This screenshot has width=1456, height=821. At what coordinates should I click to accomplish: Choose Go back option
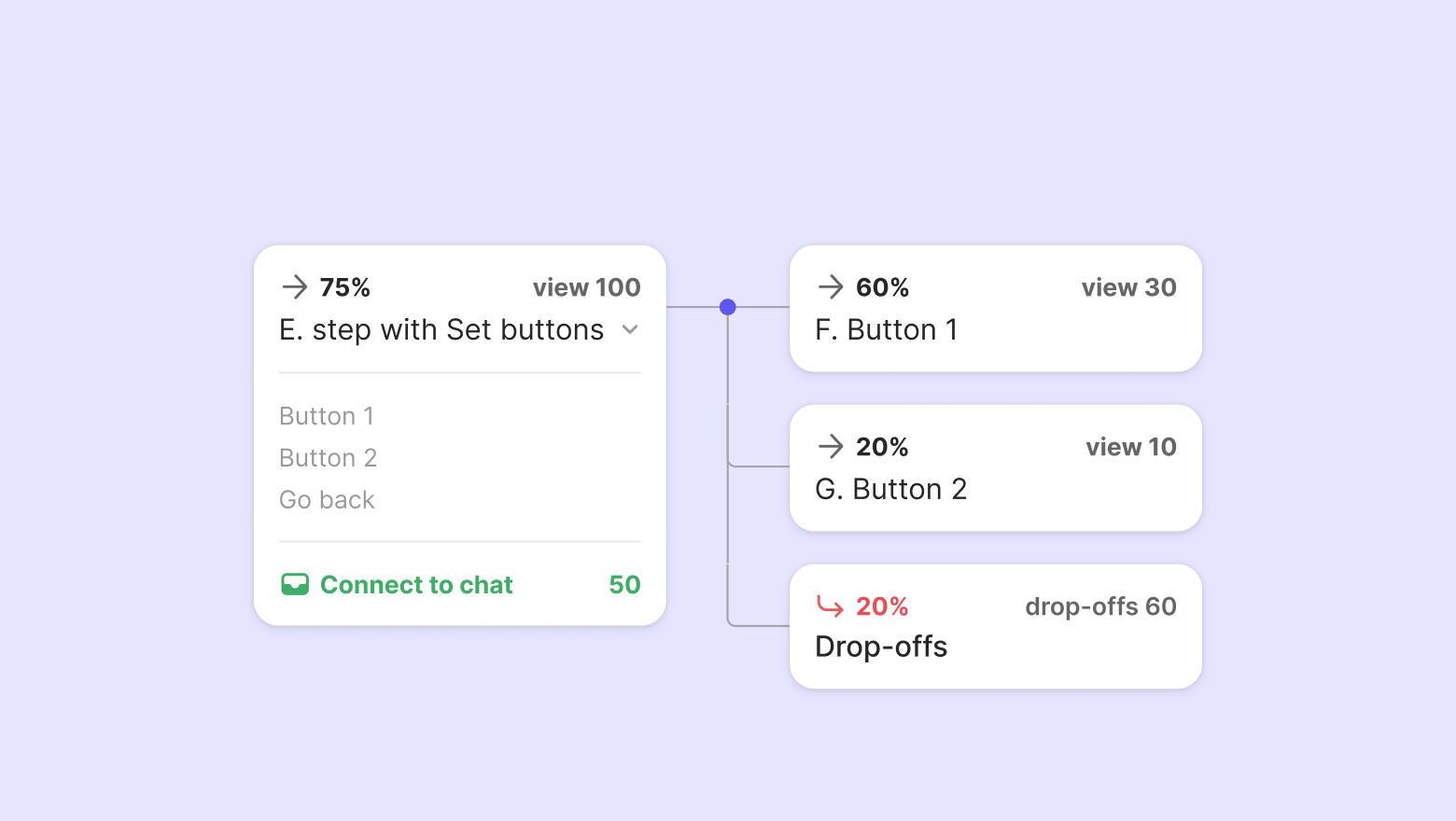click(x=327, y=500)
